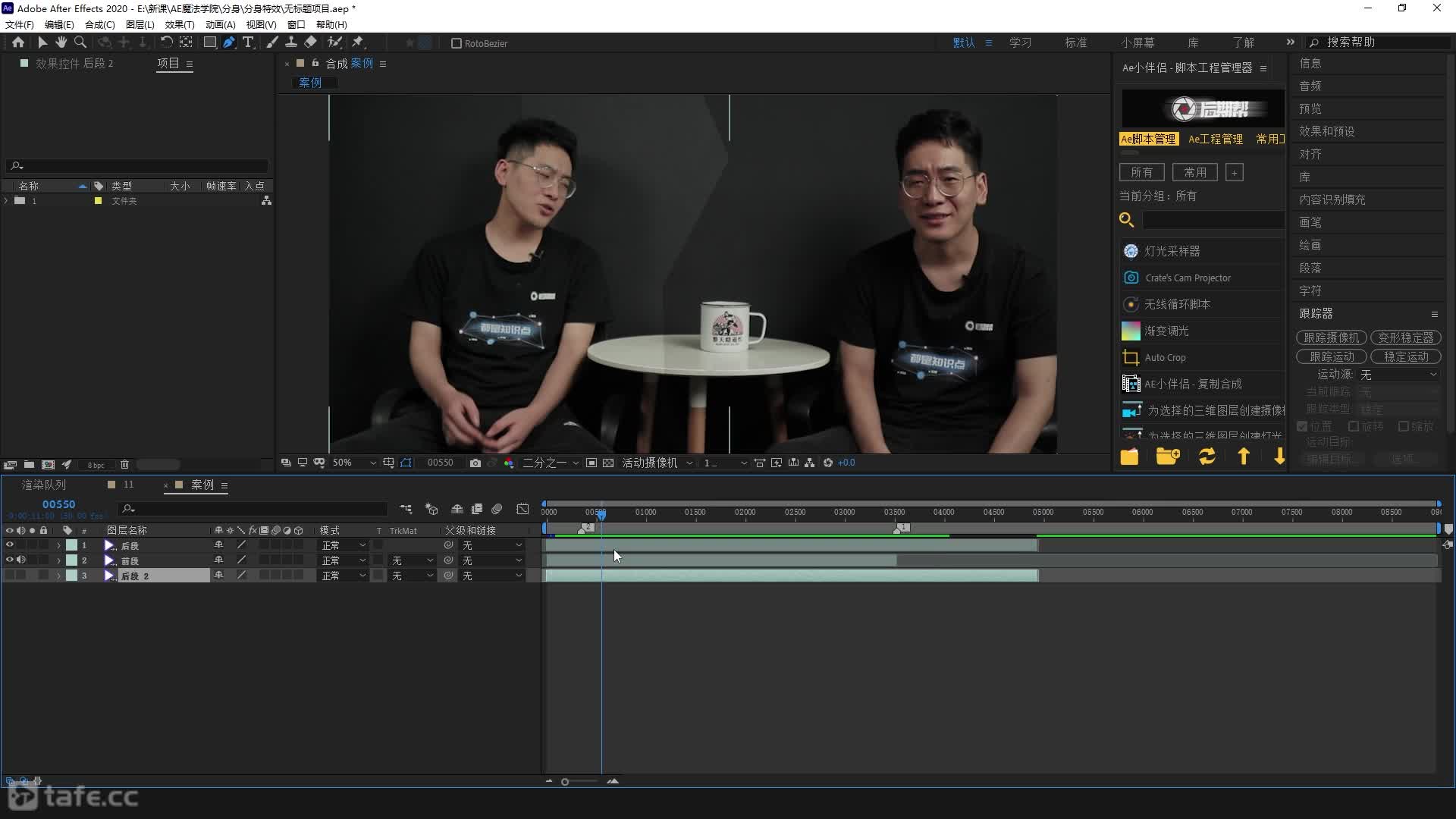The width and height of the screenshot is (1456, 819).
Task: Click the timeline layer search field
Action: click(253, 509)
